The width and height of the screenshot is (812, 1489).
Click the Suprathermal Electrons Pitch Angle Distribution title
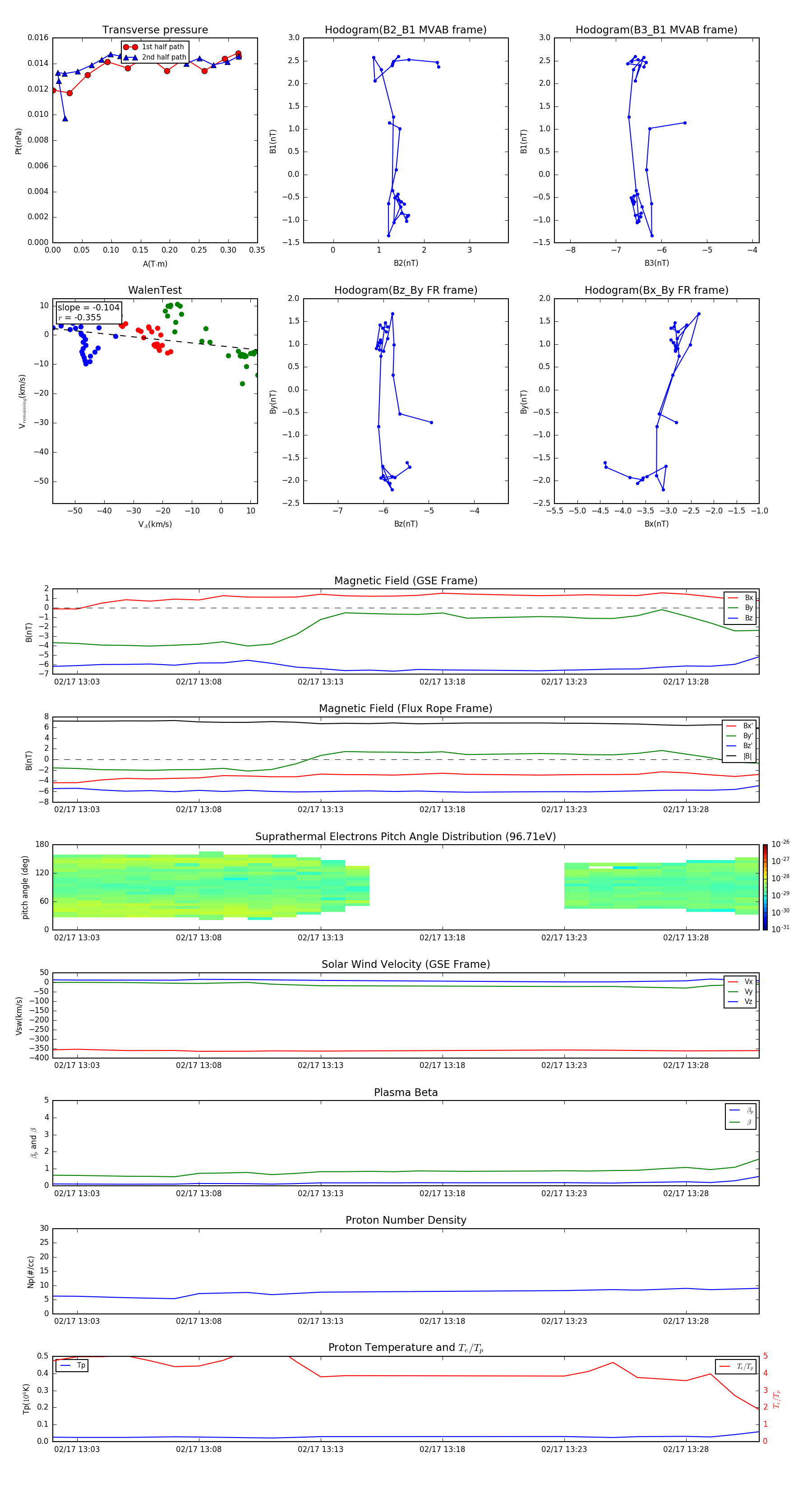click(x=406, y=837)
